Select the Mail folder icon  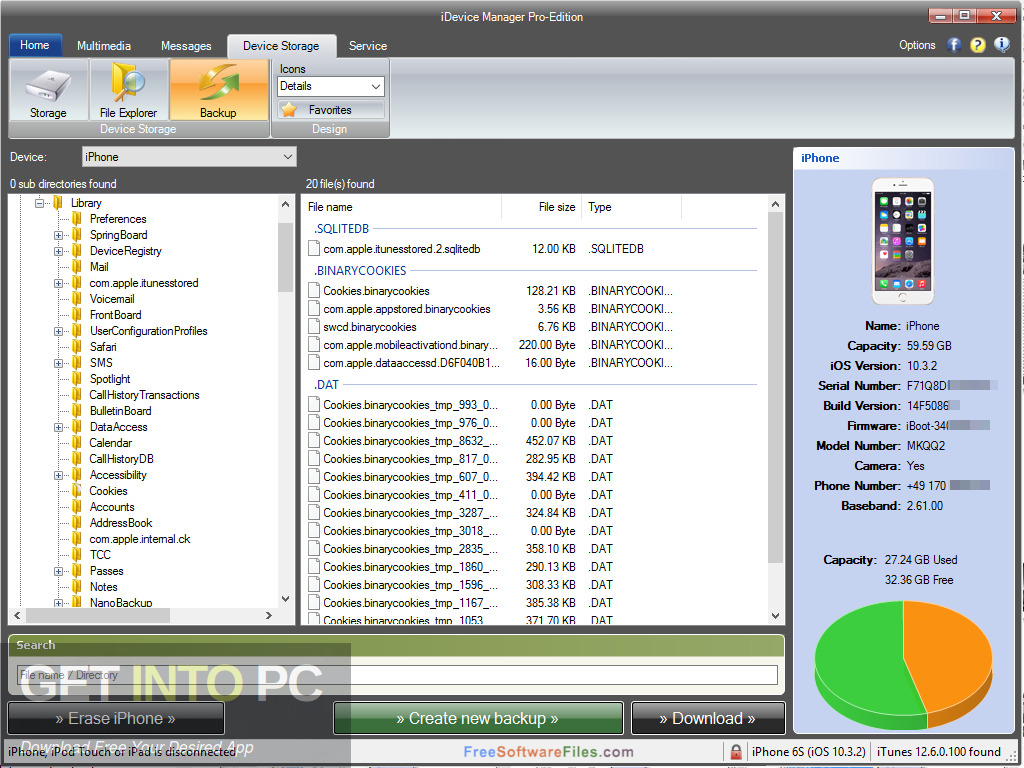coord(77,266)
